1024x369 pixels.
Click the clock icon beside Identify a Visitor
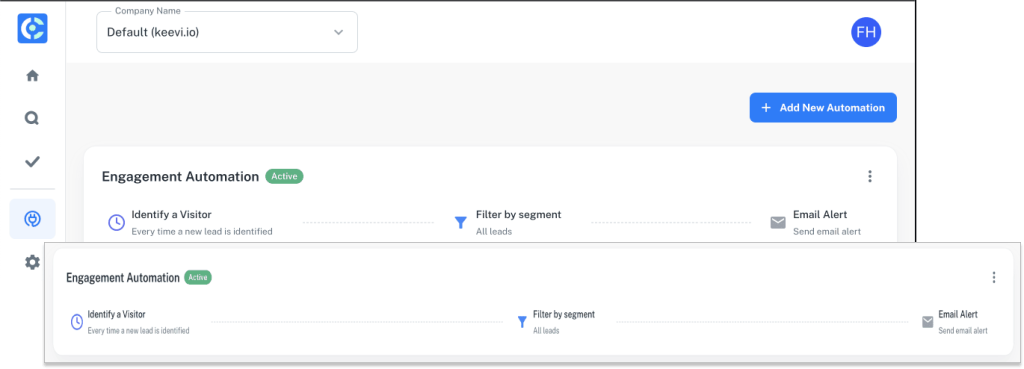tap(116, 222)
